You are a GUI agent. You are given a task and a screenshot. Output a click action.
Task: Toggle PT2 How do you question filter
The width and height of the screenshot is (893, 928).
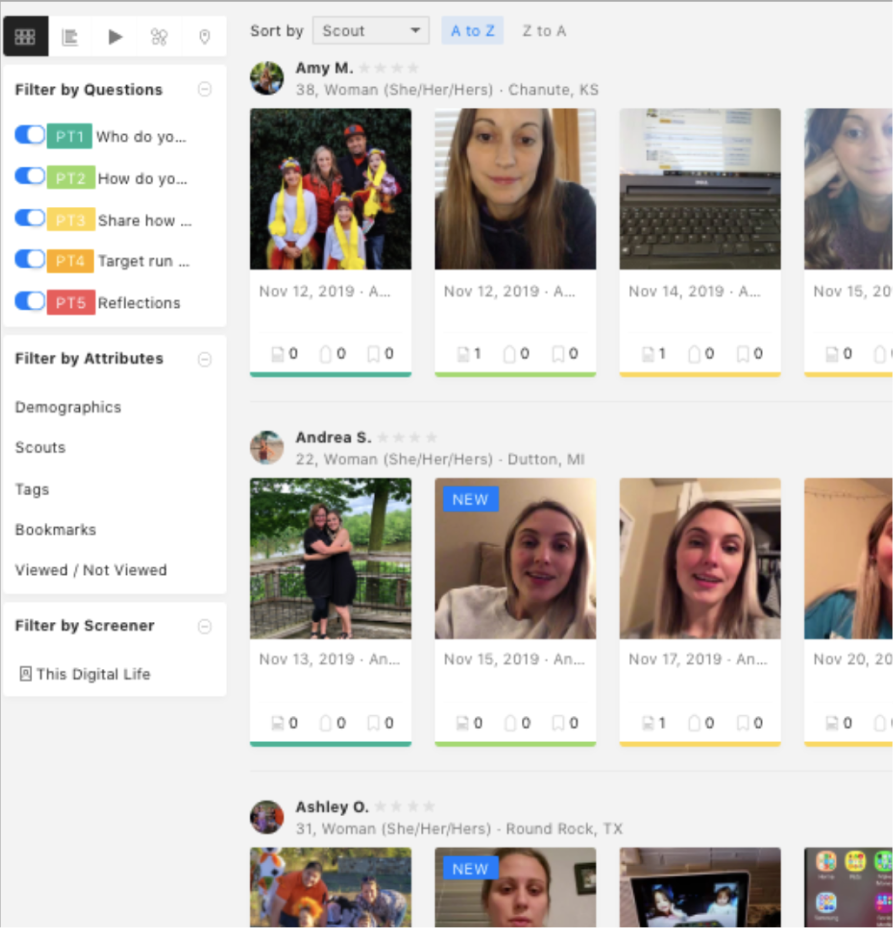[x=30, y=176]
